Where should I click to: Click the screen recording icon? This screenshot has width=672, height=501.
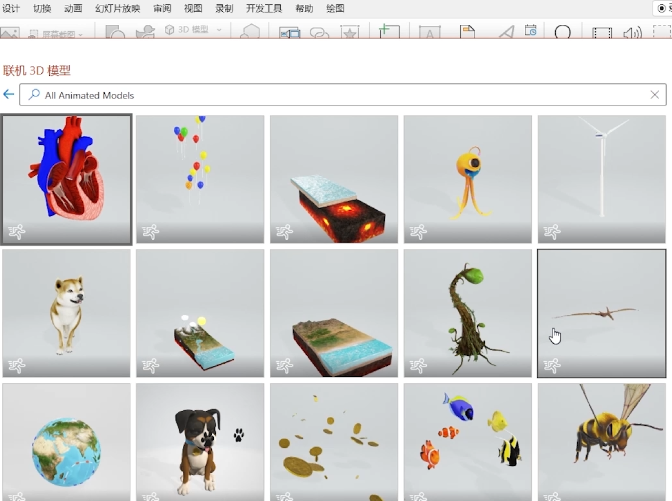coord(662,32)
